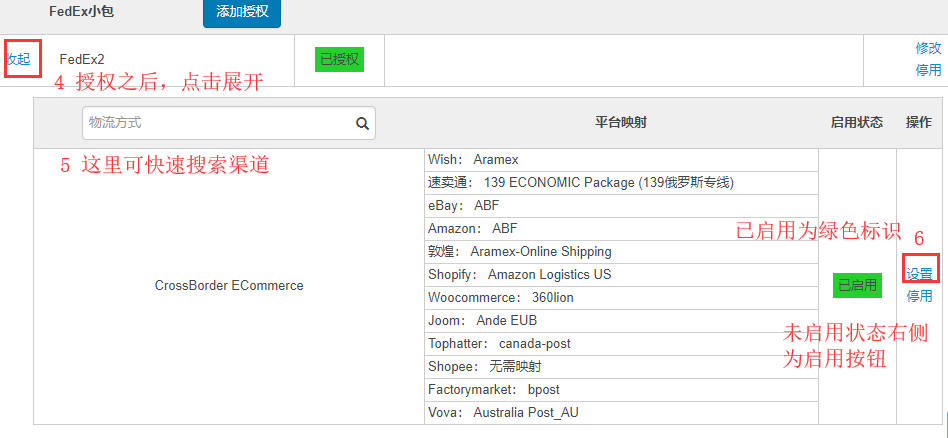This screenshot has height=438, width=948.
Task: Click 停用 link in FedEx2 authorization row
Action: click(x=929, y=70)
